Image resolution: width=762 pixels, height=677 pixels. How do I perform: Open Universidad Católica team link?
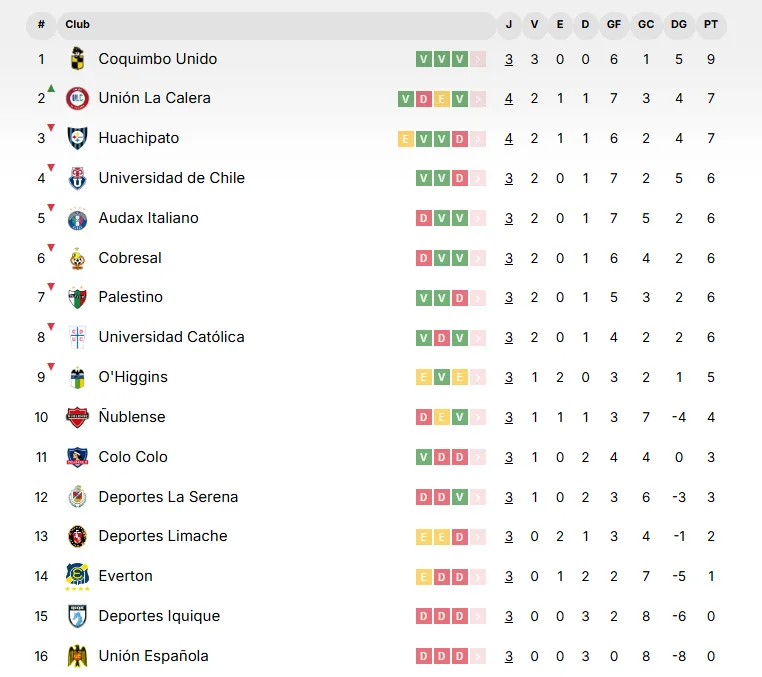(171, 337)
